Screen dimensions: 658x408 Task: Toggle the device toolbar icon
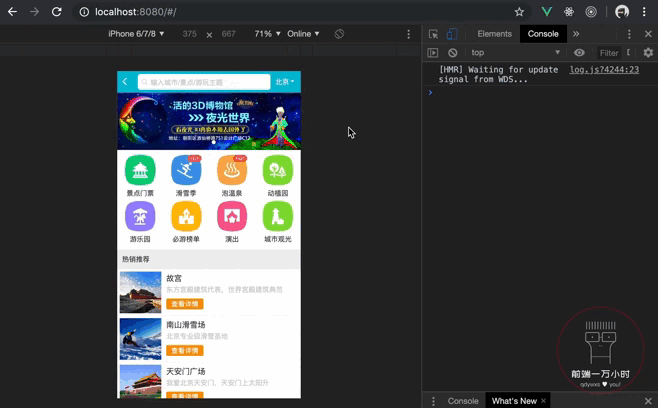pos(452,34)
